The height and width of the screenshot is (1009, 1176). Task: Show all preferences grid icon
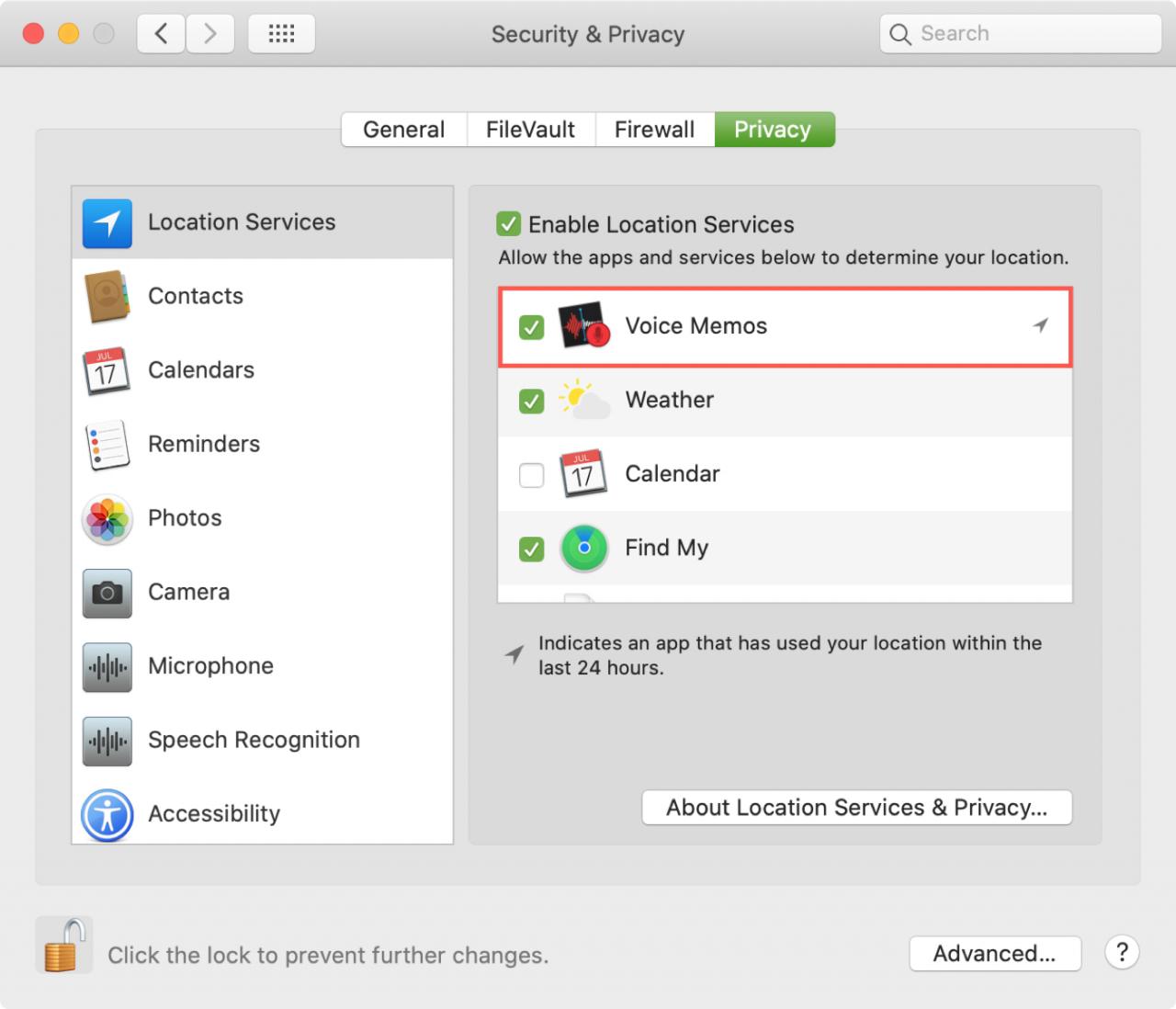pyautogui.click(x=281, y=34)
